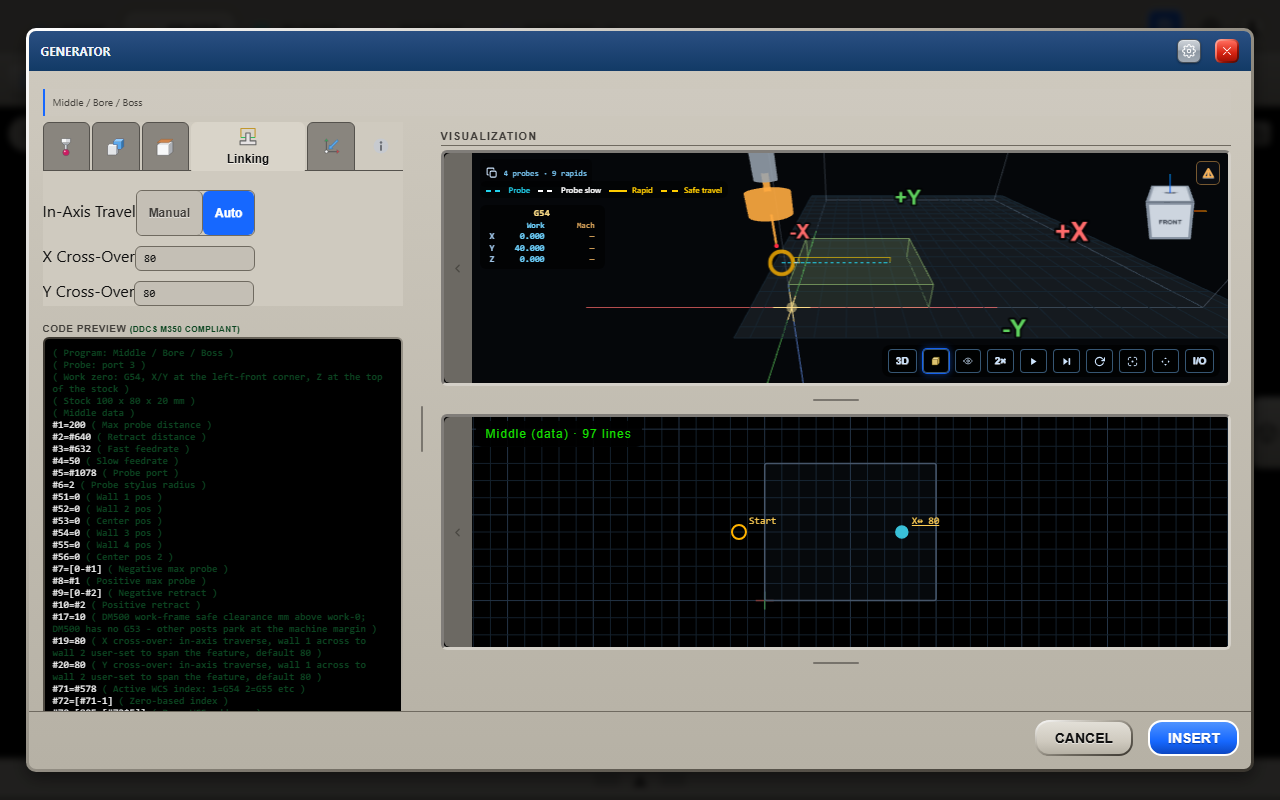This screenshot has height=800, width=1280.
Task: Open the probe settings tab
Action: pyautogui.click(x=66, y=146)
